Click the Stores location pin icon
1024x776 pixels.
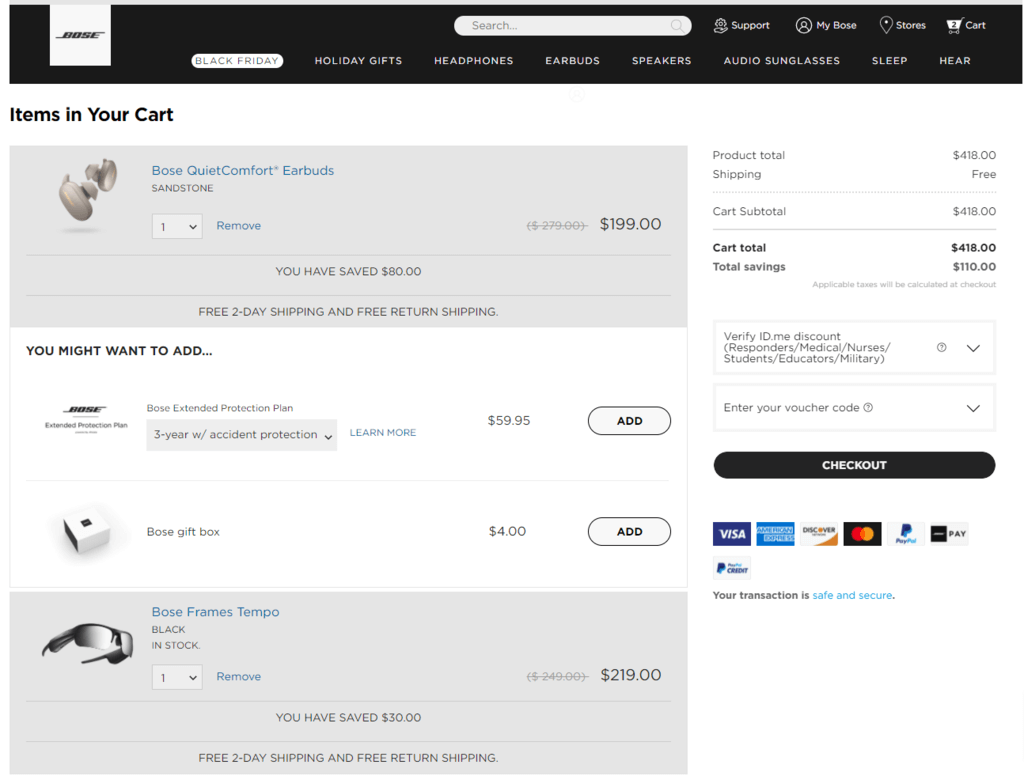[x=886, y=25]
